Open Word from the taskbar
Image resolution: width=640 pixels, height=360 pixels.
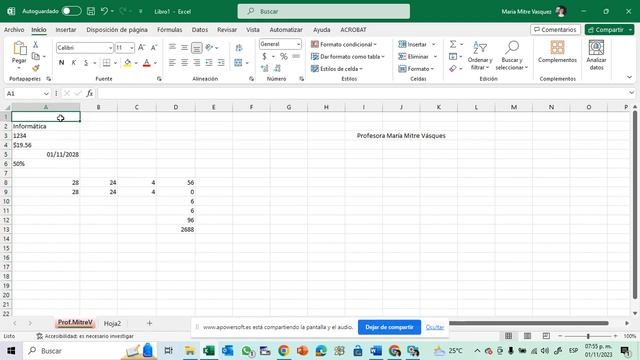pos(376,351)
